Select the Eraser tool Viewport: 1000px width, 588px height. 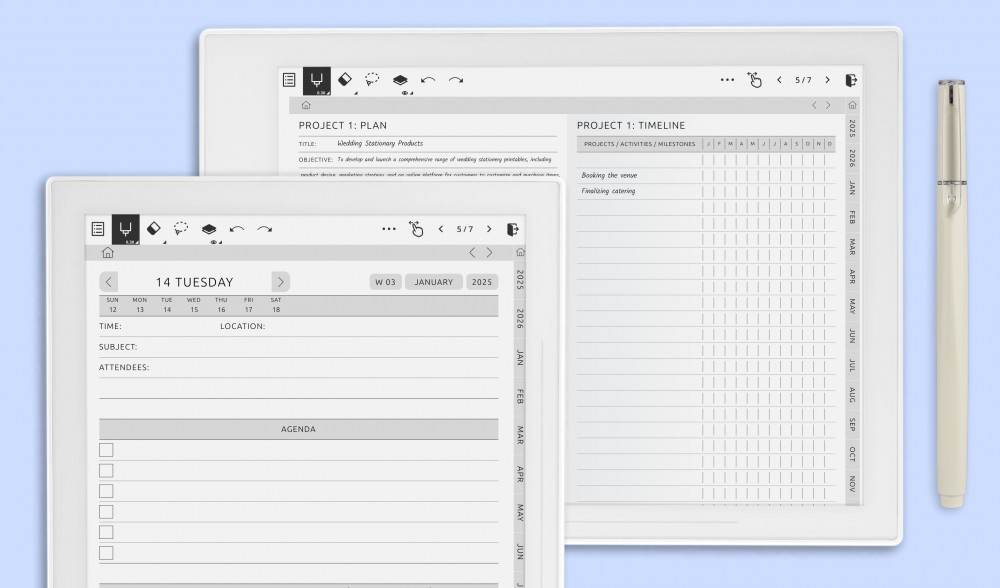154,228
